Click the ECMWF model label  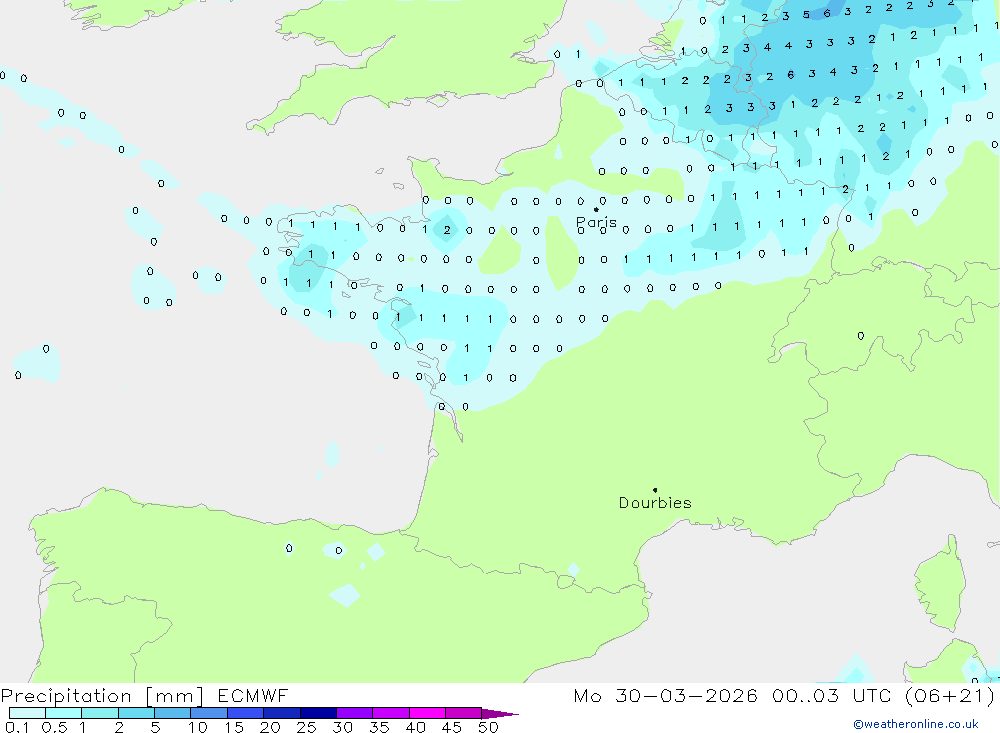pos(253,696)
